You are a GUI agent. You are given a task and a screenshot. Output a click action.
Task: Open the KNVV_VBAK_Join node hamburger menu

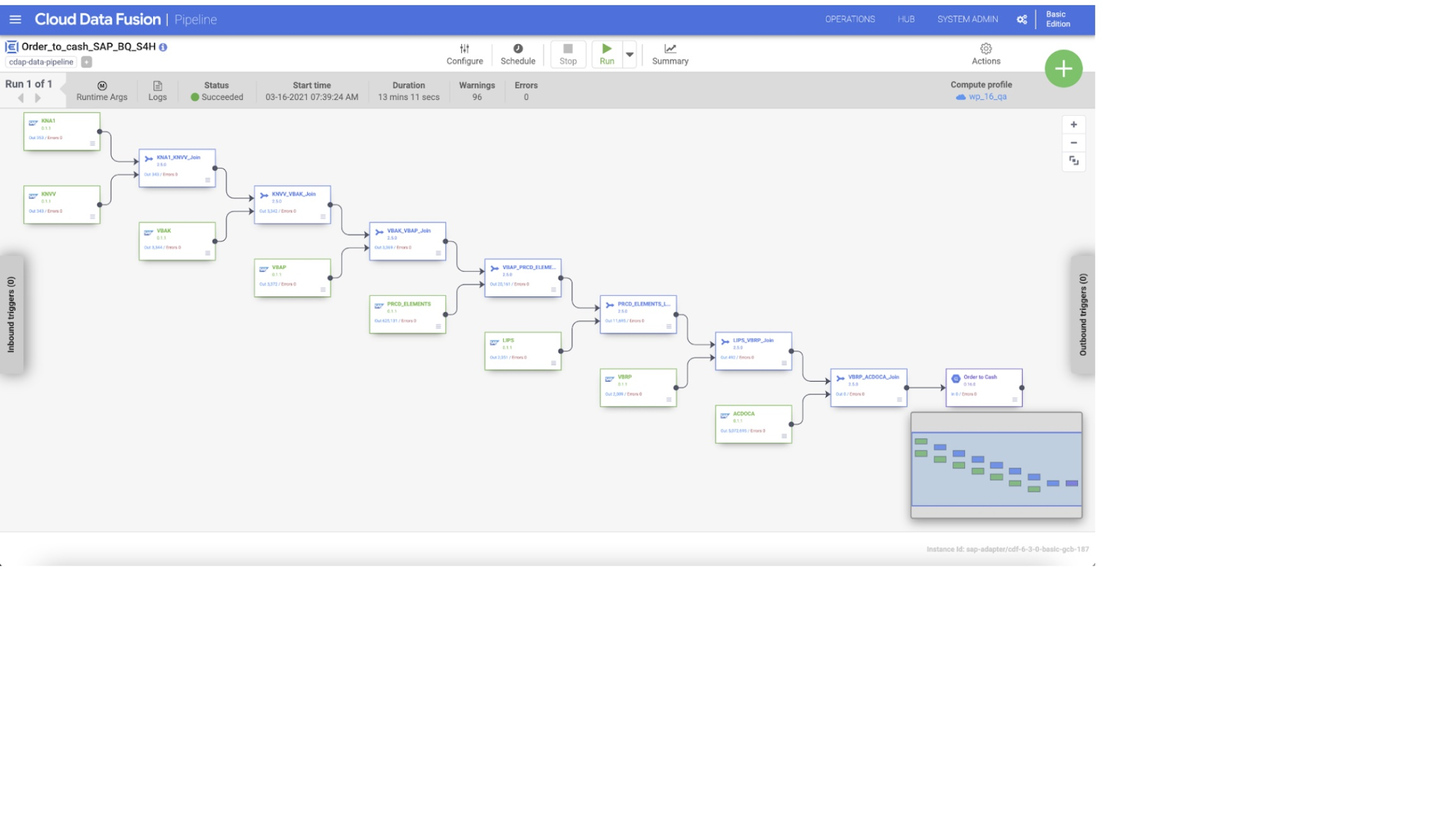[323, 217]
